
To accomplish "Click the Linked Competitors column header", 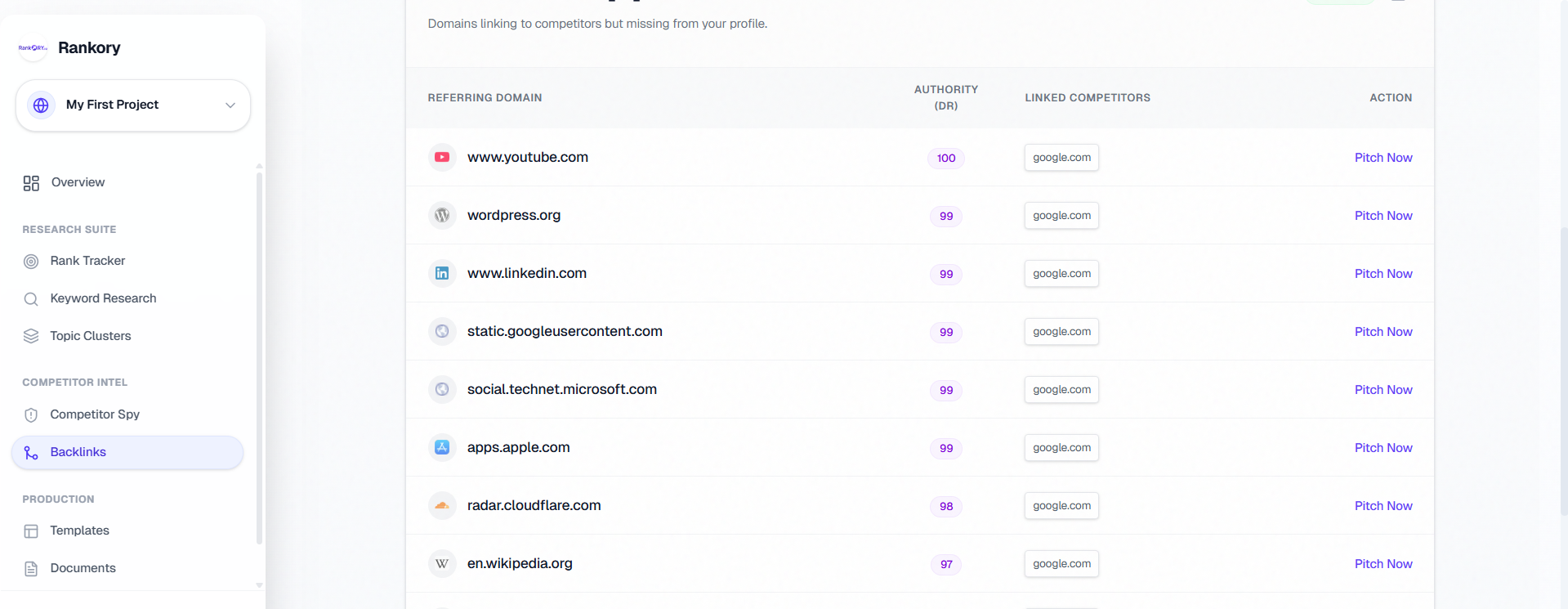I will pos(1088,97).
